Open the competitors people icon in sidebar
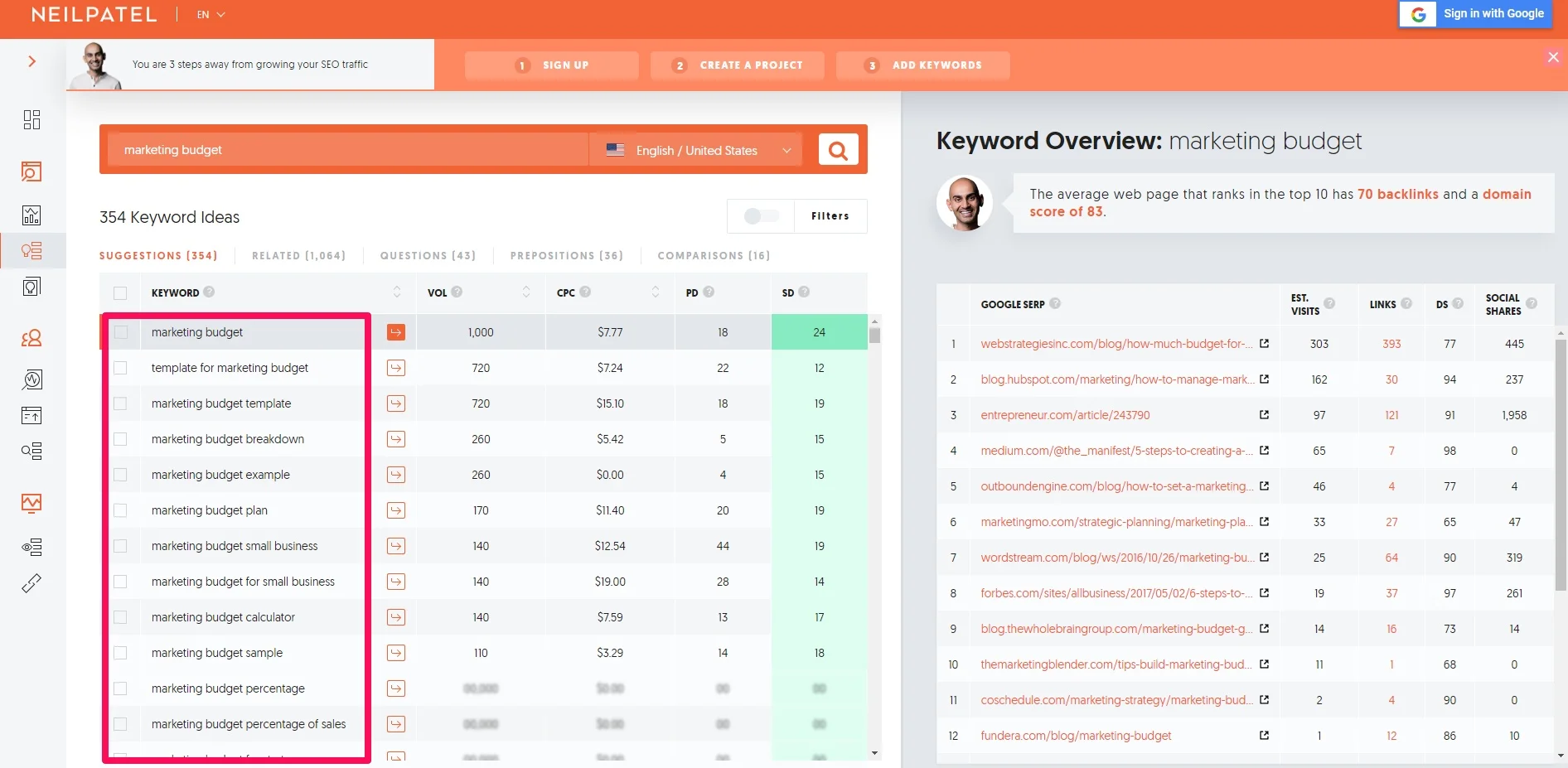Screen dimensions: 1568x768 [31, 337]
